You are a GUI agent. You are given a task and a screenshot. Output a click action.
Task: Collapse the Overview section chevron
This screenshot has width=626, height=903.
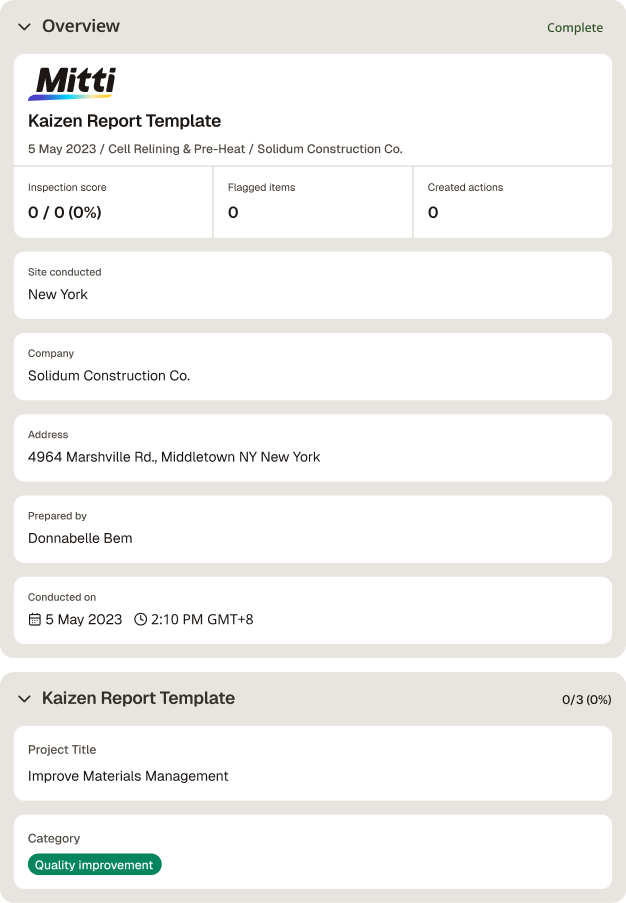pyautogui.click(x=24, y=26)
